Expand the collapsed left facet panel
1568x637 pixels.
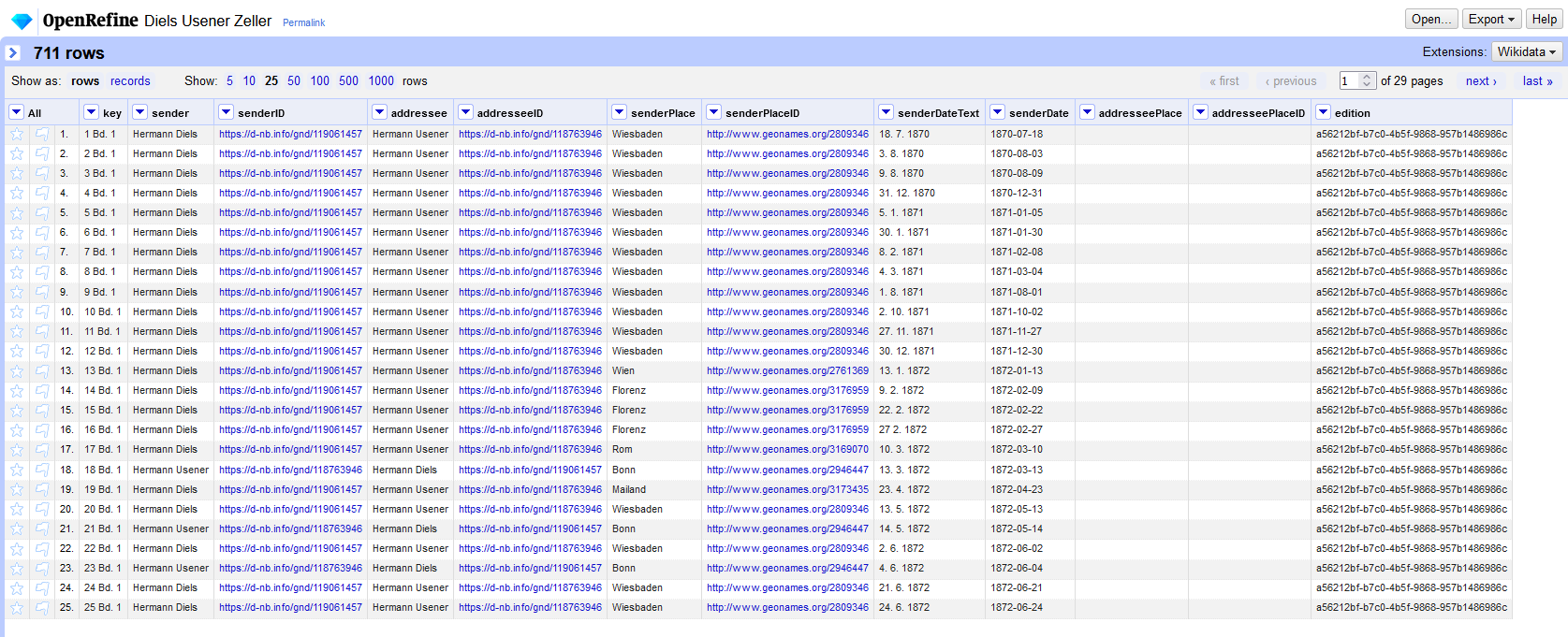point(13,52)
